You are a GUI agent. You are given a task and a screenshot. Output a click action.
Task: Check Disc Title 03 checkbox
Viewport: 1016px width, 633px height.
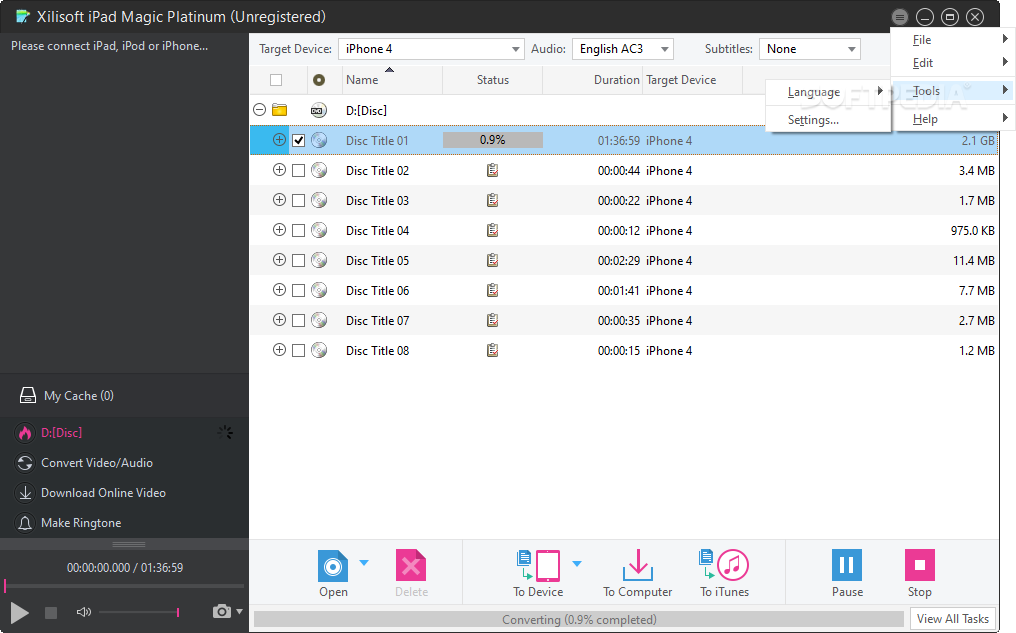pos(298,201)
